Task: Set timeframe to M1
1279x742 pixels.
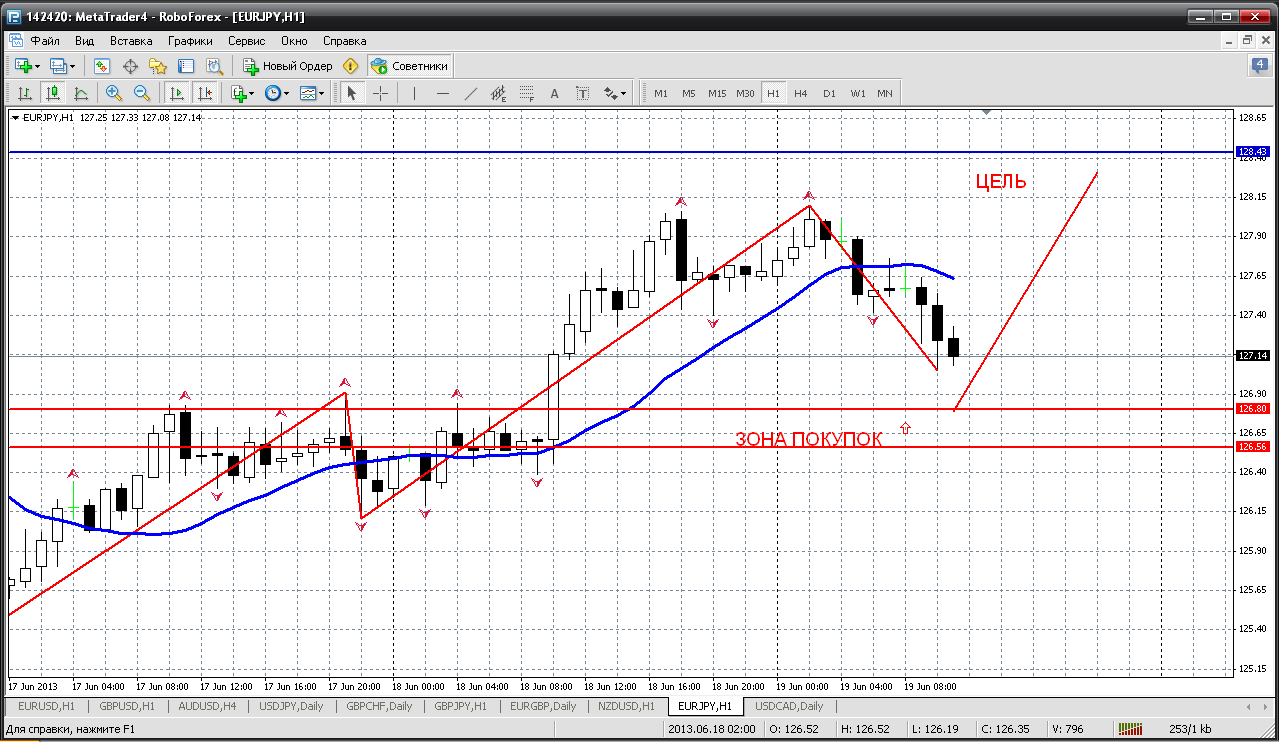Action: [x=661, y=93]
